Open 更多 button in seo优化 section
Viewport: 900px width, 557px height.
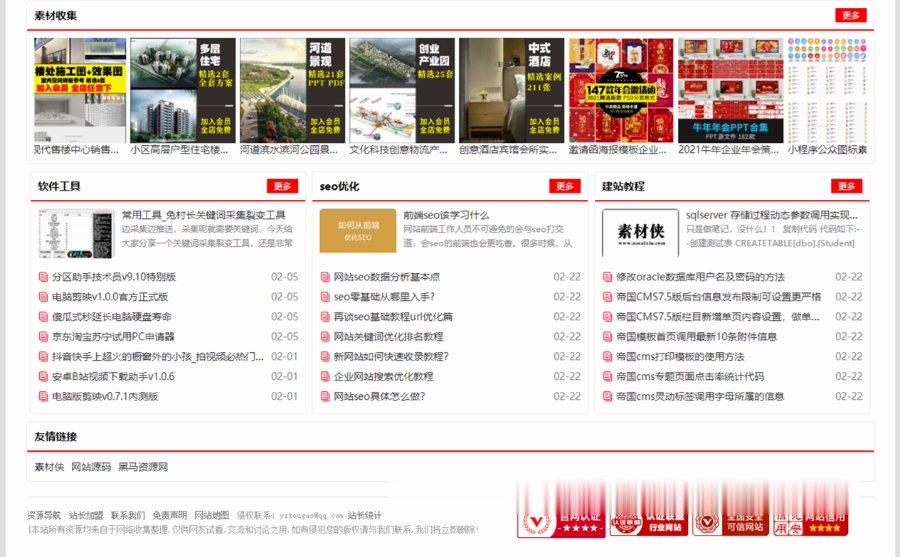click(x=565, y=186)
